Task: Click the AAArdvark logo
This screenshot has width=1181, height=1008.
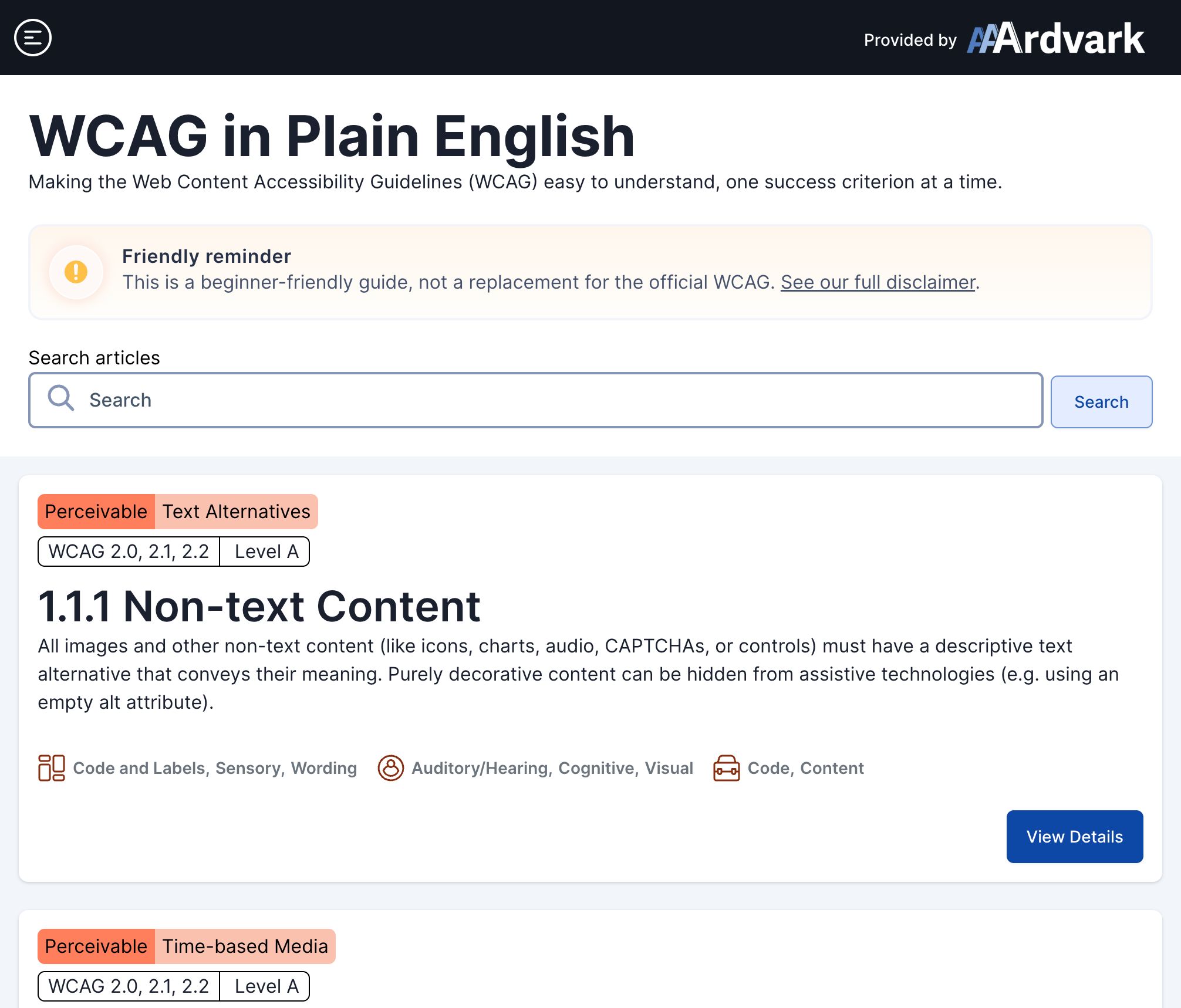Action: click(1055, 39)
